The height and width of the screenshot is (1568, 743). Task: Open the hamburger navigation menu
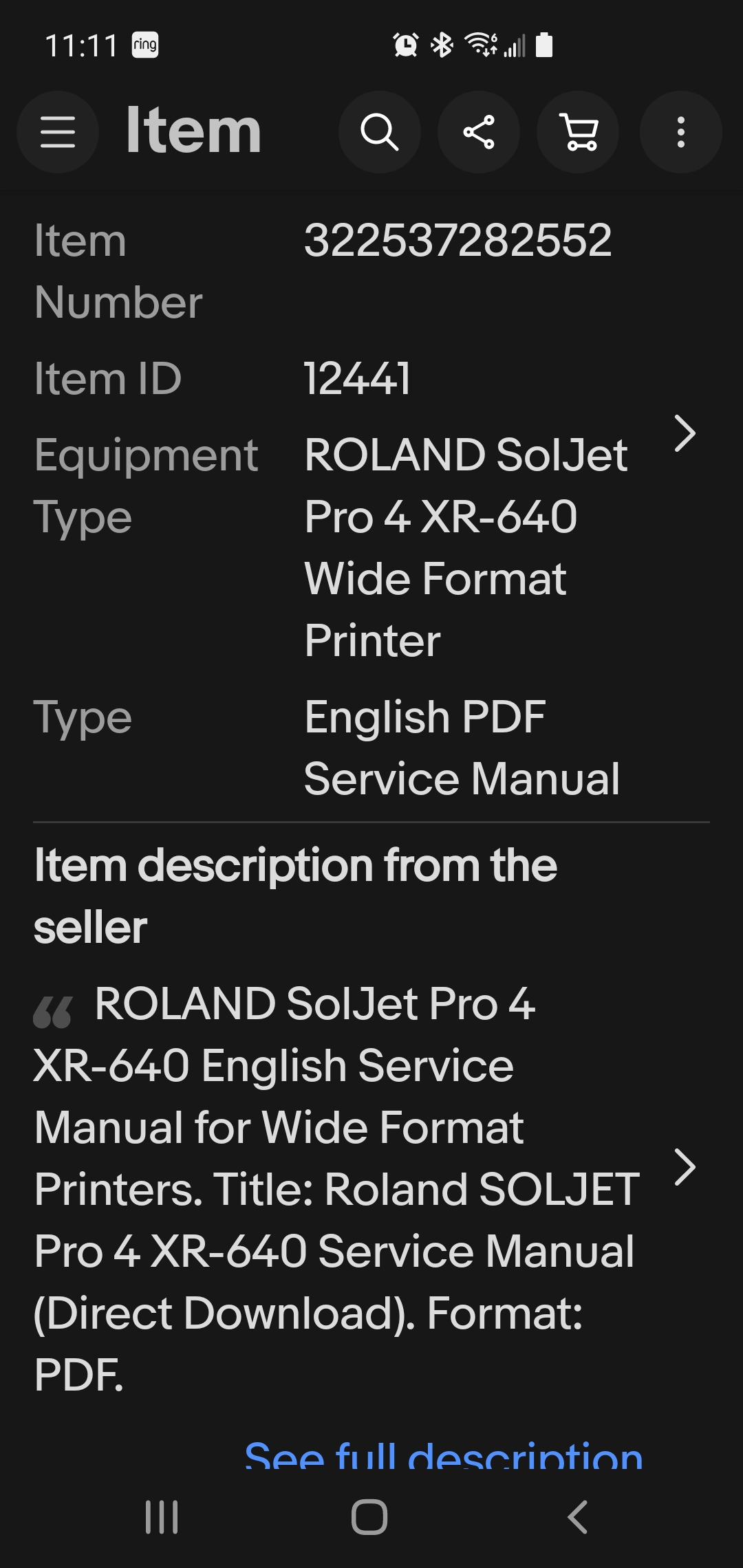[x=58, y=132]
